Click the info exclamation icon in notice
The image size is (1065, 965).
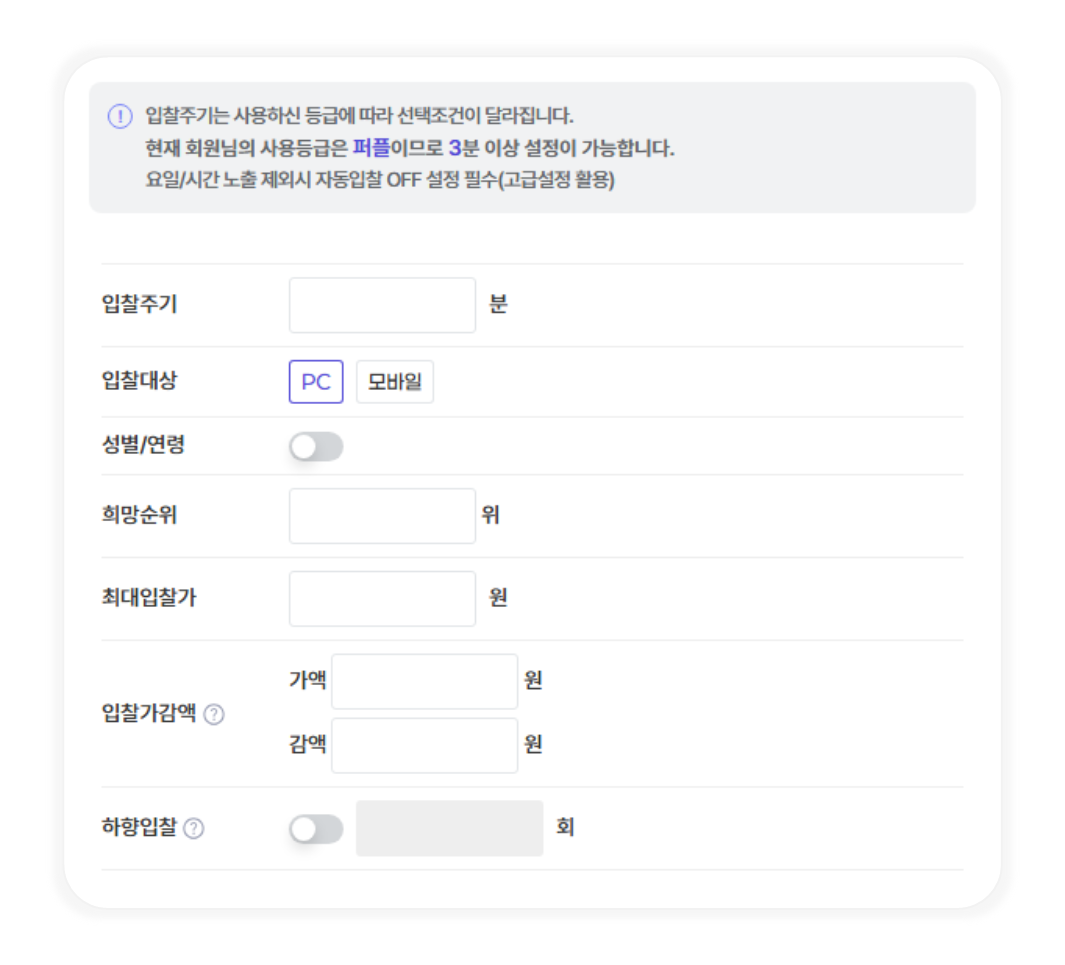tap(120, 116)
